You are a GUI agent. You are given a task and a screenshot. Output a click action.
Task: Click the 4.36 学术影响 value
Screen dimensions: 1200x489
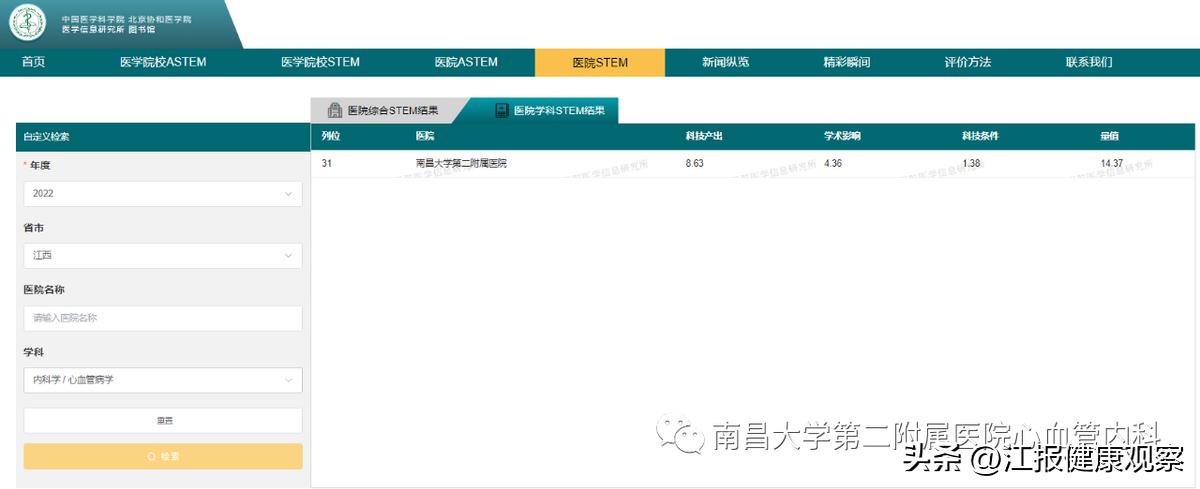(x=833, y=163)
